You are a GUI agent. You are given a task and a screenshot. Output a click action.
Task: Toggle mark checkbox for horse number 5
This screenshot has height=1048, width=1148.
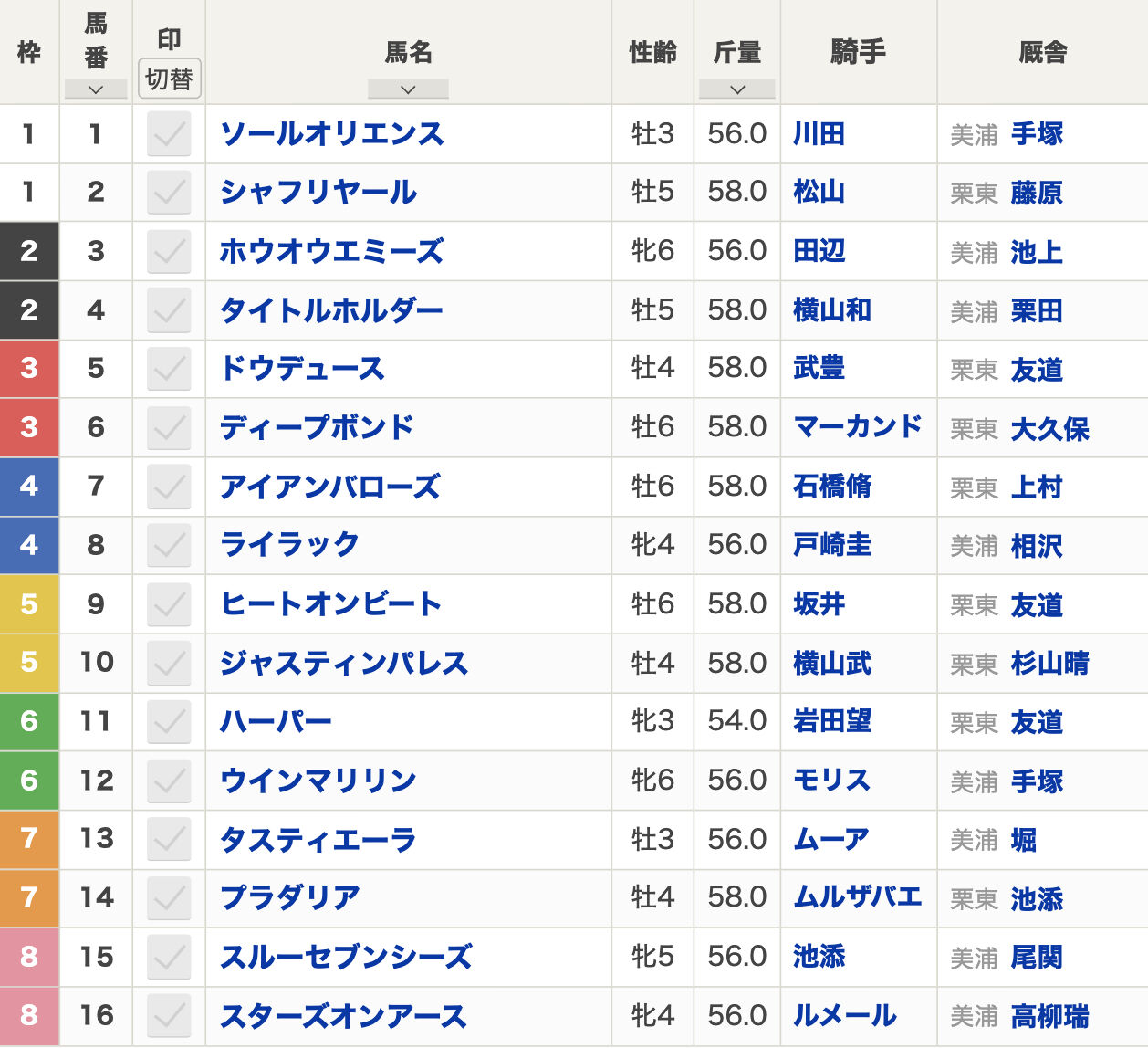click(x=169, y=369)
